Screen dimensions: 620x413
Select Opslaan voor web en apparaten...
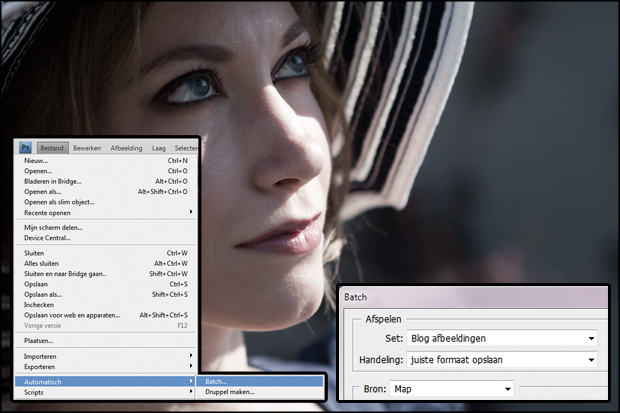(x=75, y=315)
